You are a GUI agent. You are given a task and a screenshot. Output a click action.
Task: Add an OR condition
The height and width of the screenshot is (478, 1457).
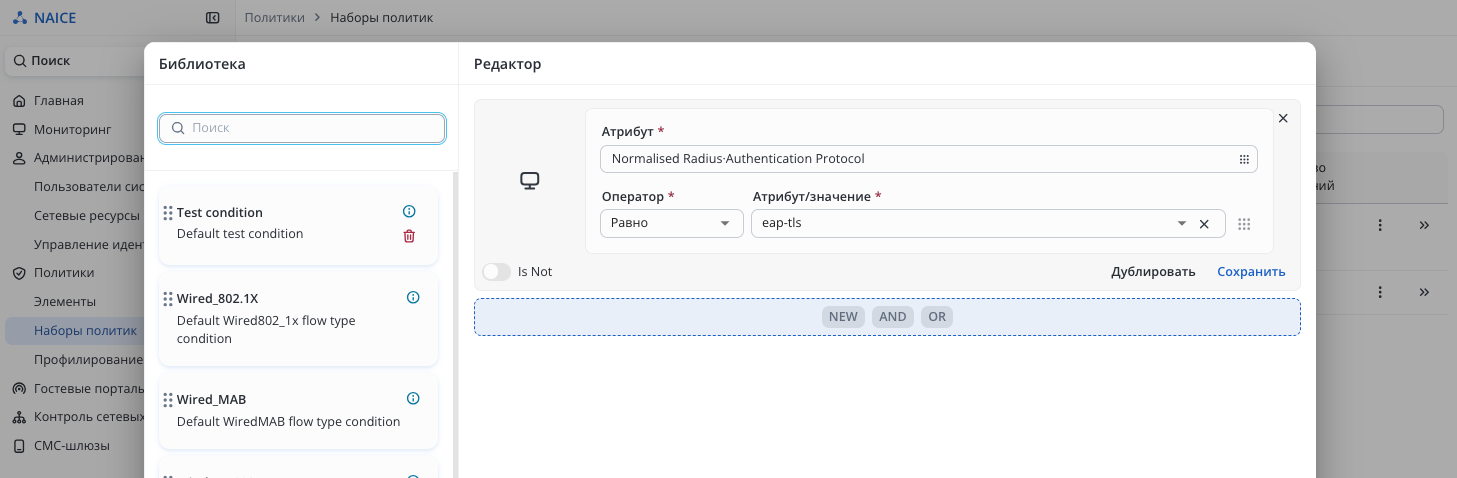tap(937, 317)
